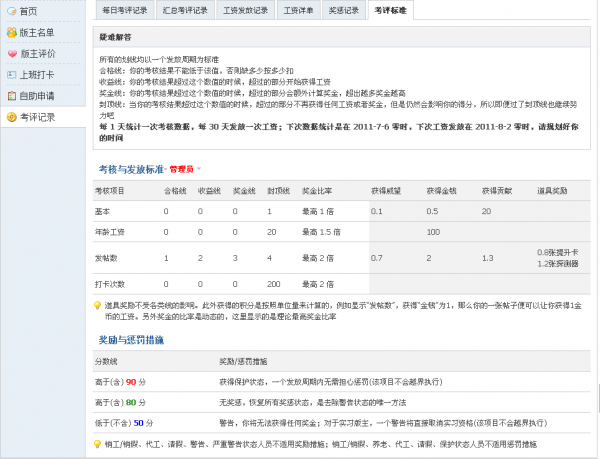600x460 pixels.
Task: Open the 每日考评记录 tab
Action: (x=130, y=11)
